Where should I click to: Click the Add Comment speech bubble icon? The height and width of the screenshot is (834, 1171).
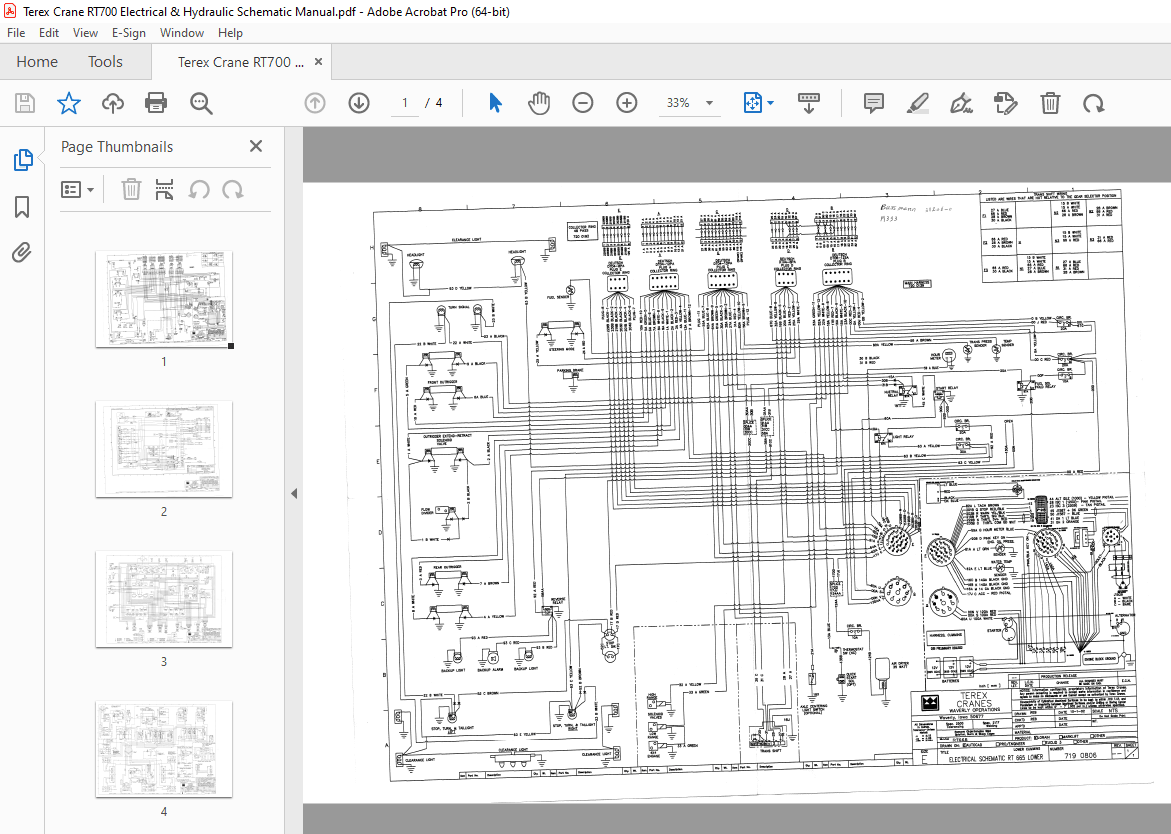pyautogui.click(x=873, y=103)
